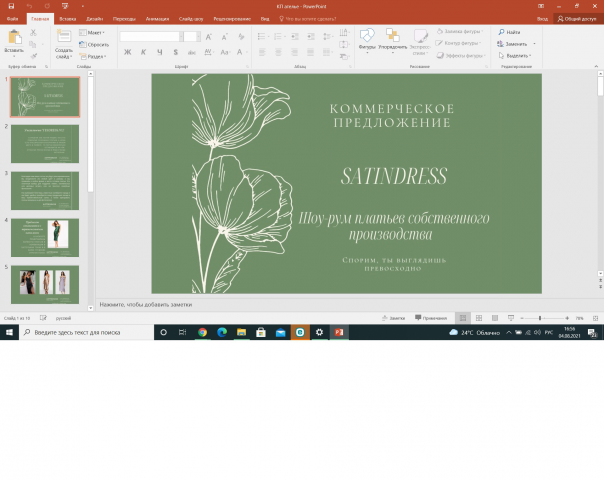This screenshot has width=604, height=480.
Task: Open Эффекты фигуры effects dropdown
Action: click(x=461, y=55)
